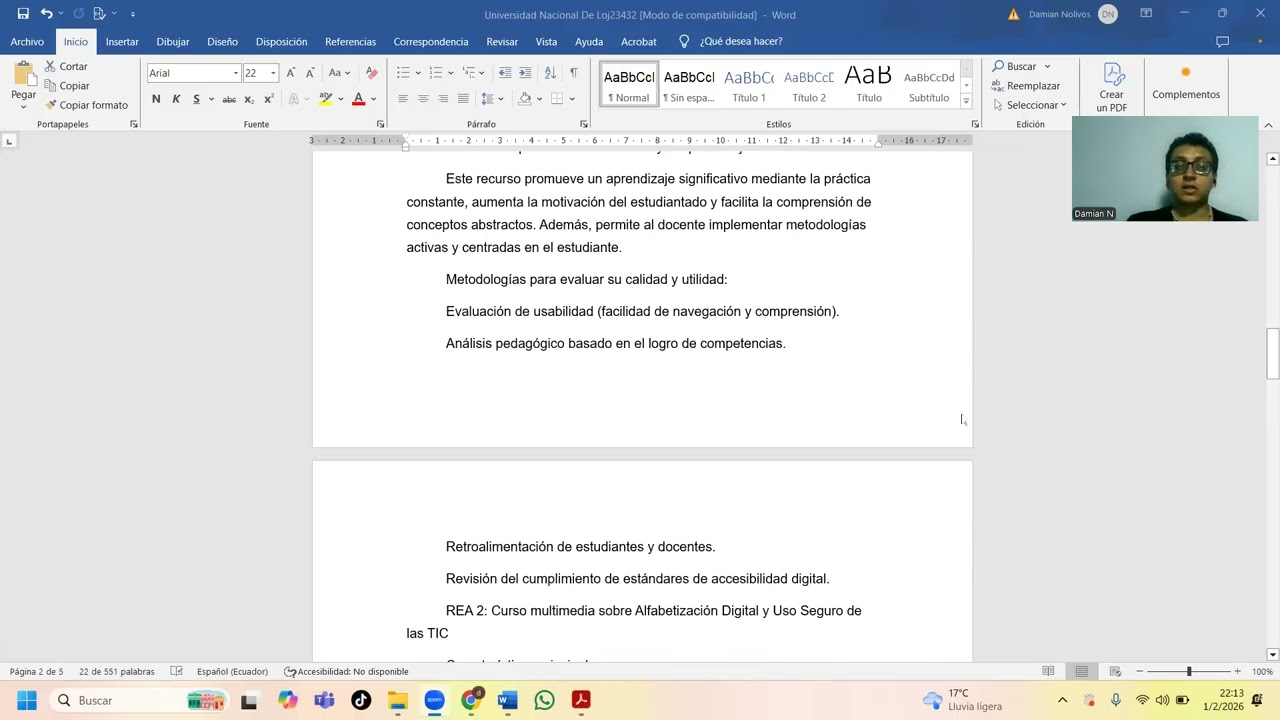Justify the paragraph text

pyautogui.click(x=463, y=99)
